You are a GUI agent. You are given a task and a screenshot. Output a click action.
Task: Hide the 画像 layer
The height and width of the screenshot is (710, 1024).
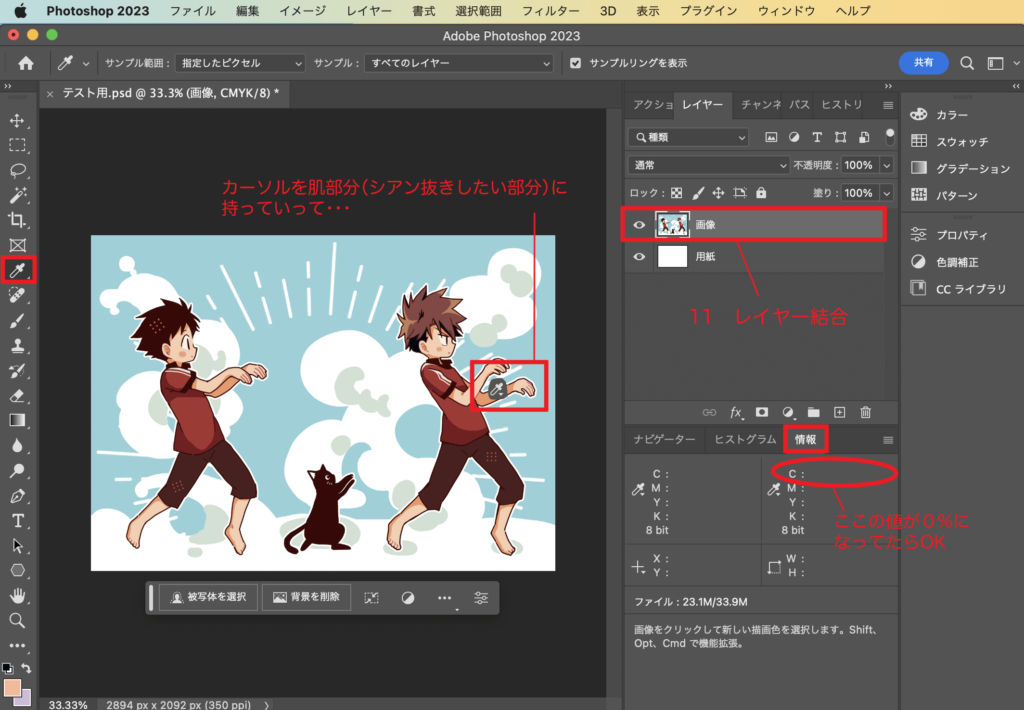tap(639, 225)
